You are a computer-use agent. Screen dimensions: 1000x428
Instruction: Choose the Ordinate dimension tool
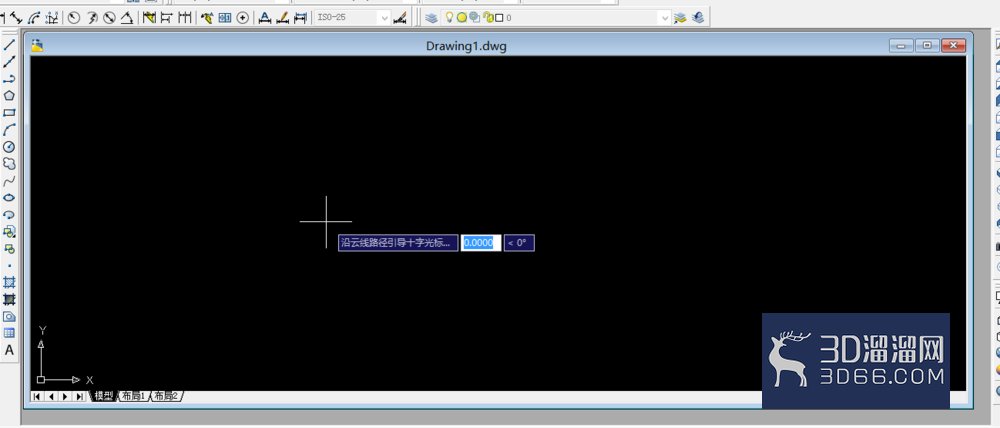tap(51, 18)
